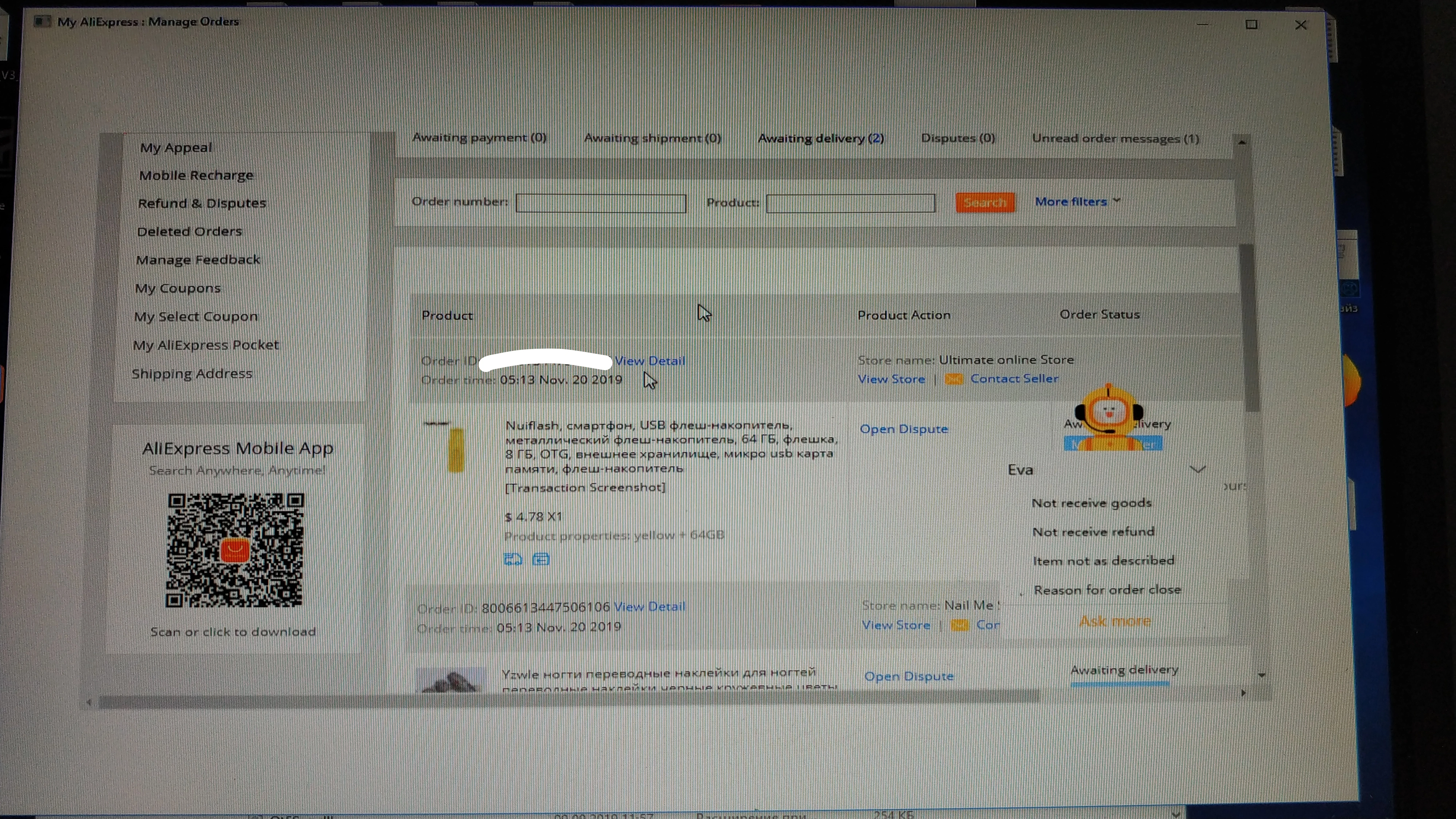The image size is (1456, 819).
Task: Click the envelope icon beside Contact Seller
Action: (954, 379)
